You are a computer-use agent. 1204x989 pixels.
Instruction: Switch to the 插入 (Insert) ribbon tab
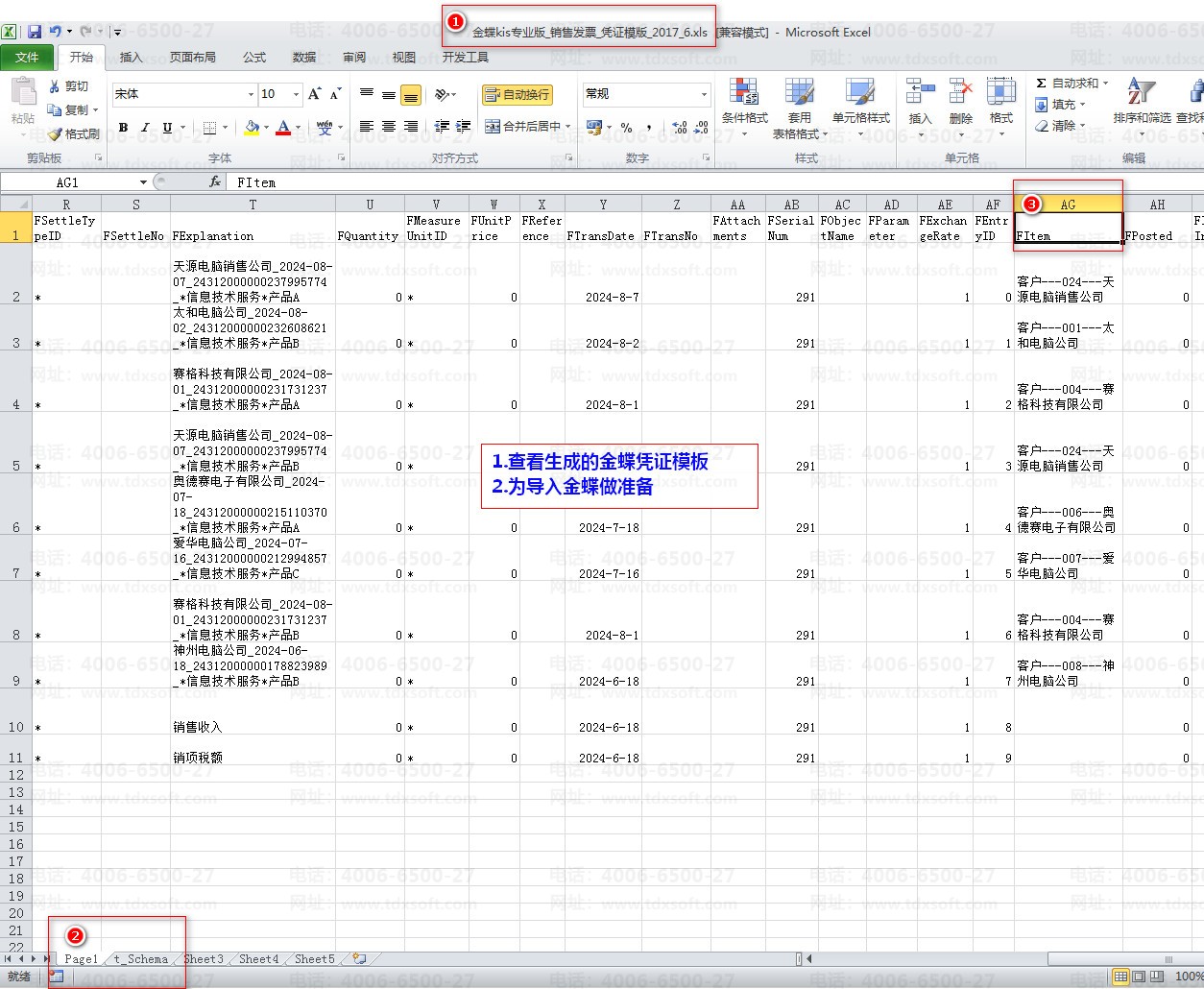[131, 58]
